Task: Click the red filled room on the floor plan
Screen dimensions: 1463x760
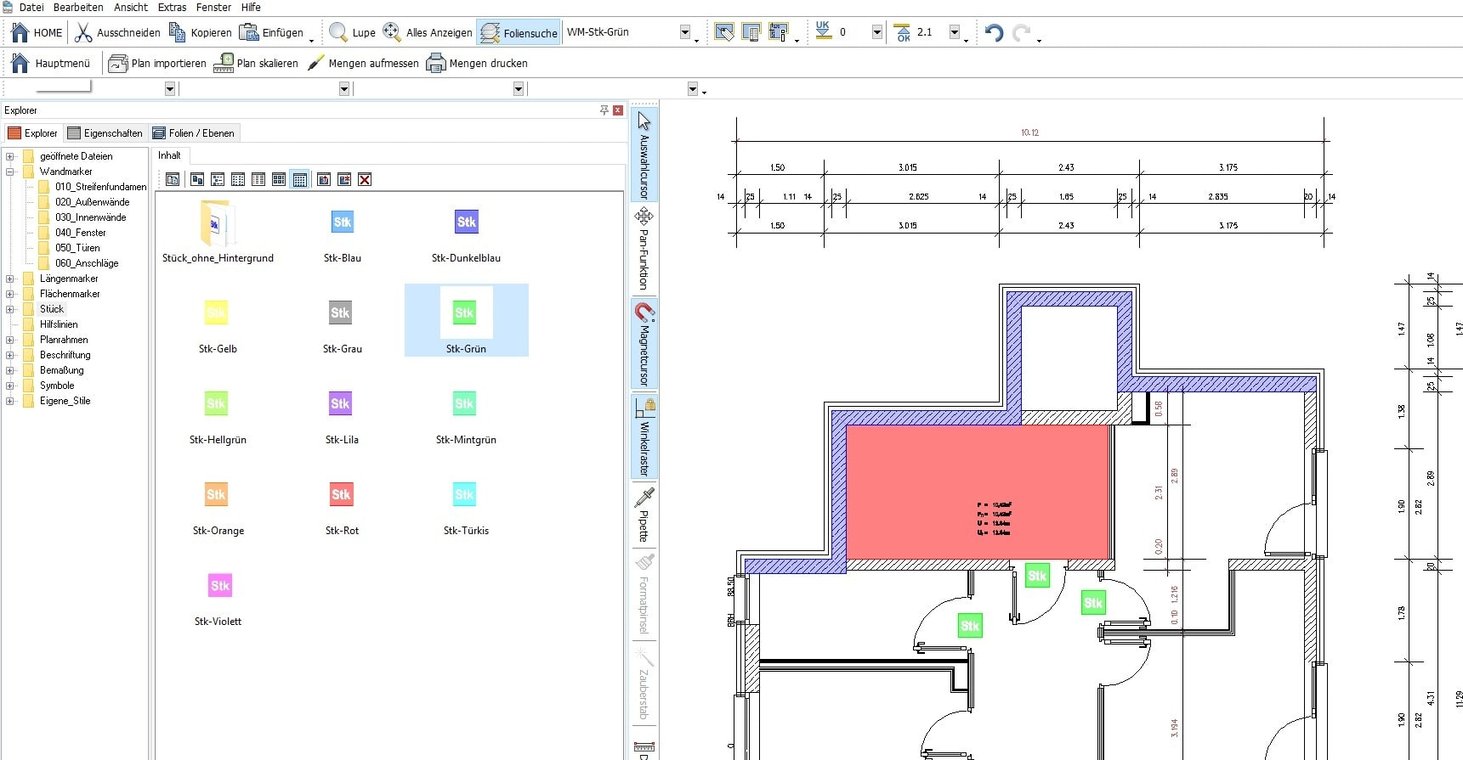Action: coord(978,491)
